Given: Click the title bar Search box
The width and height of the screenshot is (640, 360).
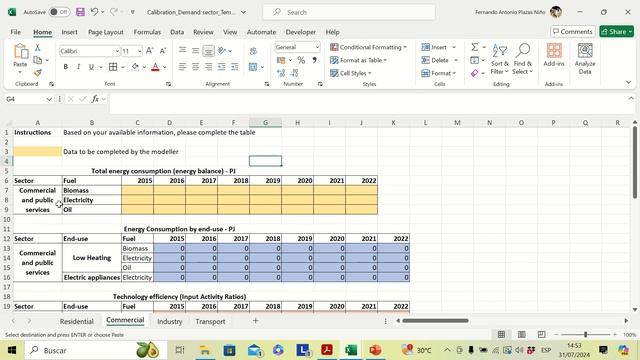Looking at the screenshot, I should (x=349, y=12).
